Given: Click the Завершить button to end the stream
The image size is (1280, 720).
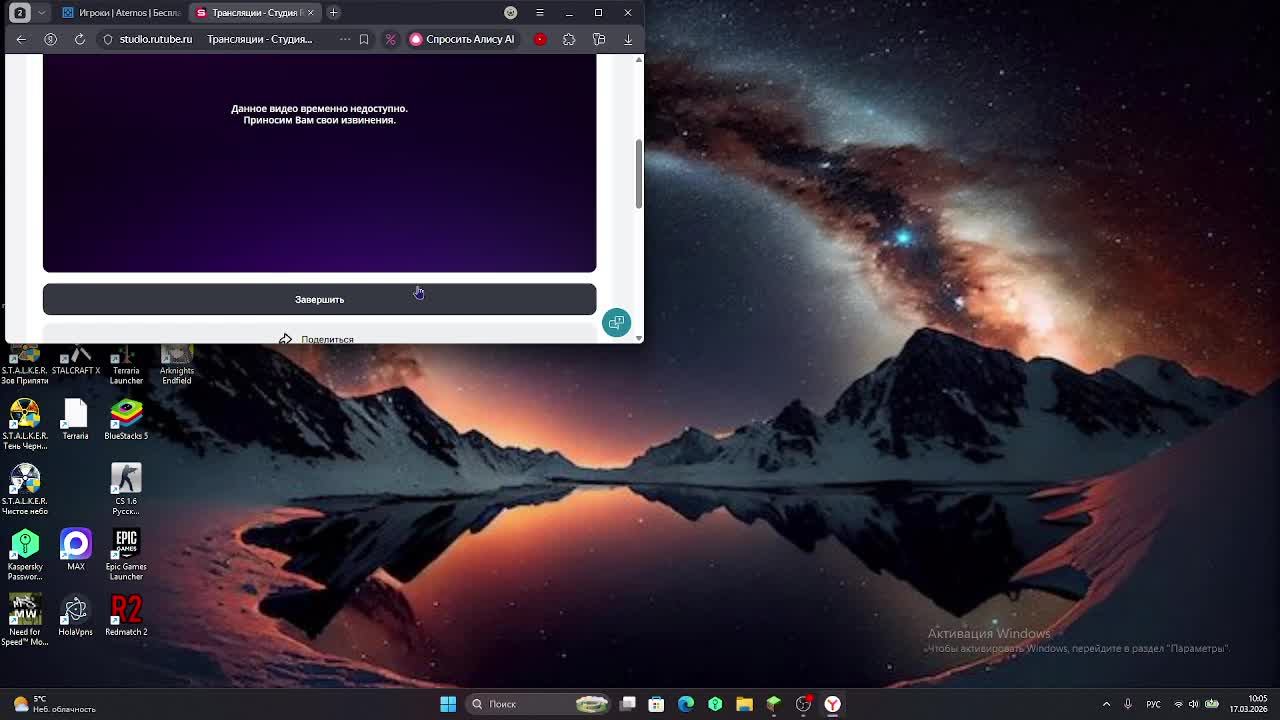Looking at the screenshot, I should pyautogui.click(x=319, y=299).
